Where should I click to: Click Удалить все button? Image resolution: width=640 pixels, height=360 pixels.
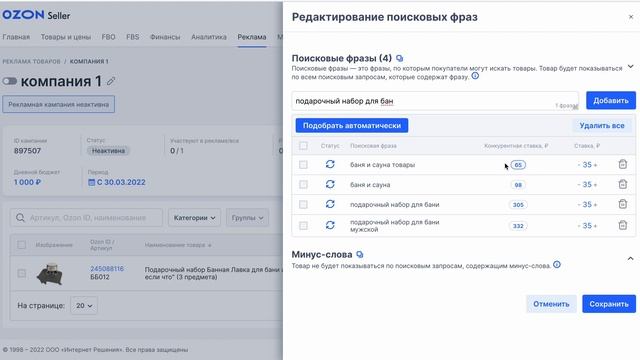click(x=602, y=125)
